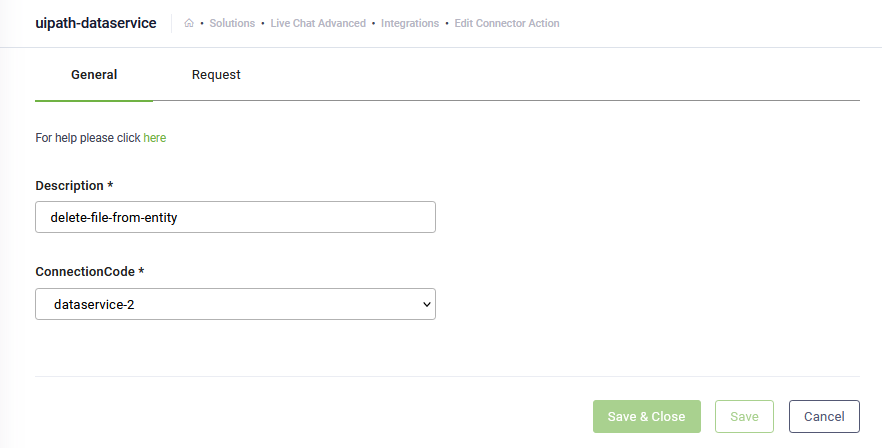
Task: Click the Save & Close button
Action: (x=647, y=416)
